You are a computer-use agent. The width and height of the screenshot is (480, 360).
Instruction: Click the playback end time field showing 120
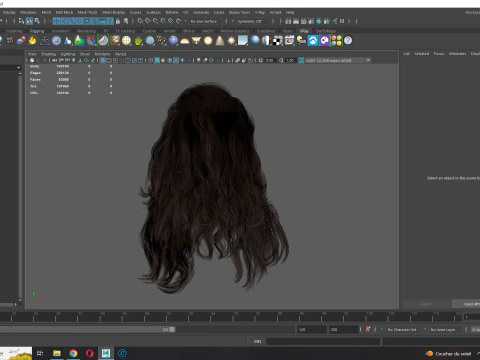click(312, 329)
